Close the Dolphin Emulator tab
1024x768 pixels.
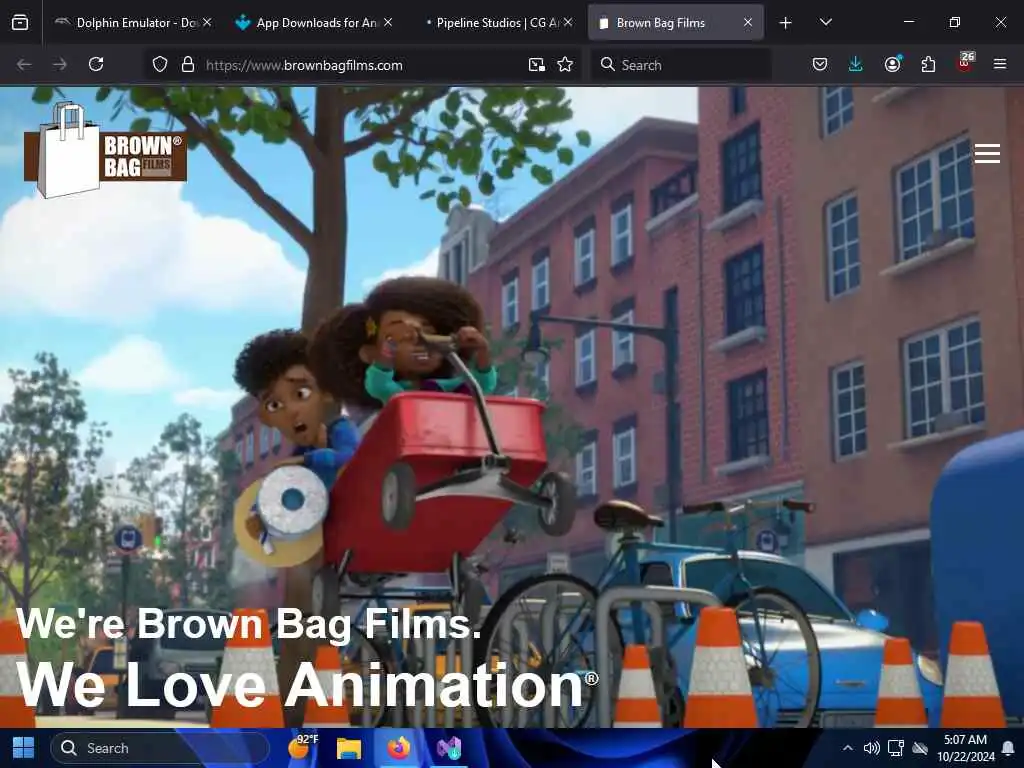(207, 23)
